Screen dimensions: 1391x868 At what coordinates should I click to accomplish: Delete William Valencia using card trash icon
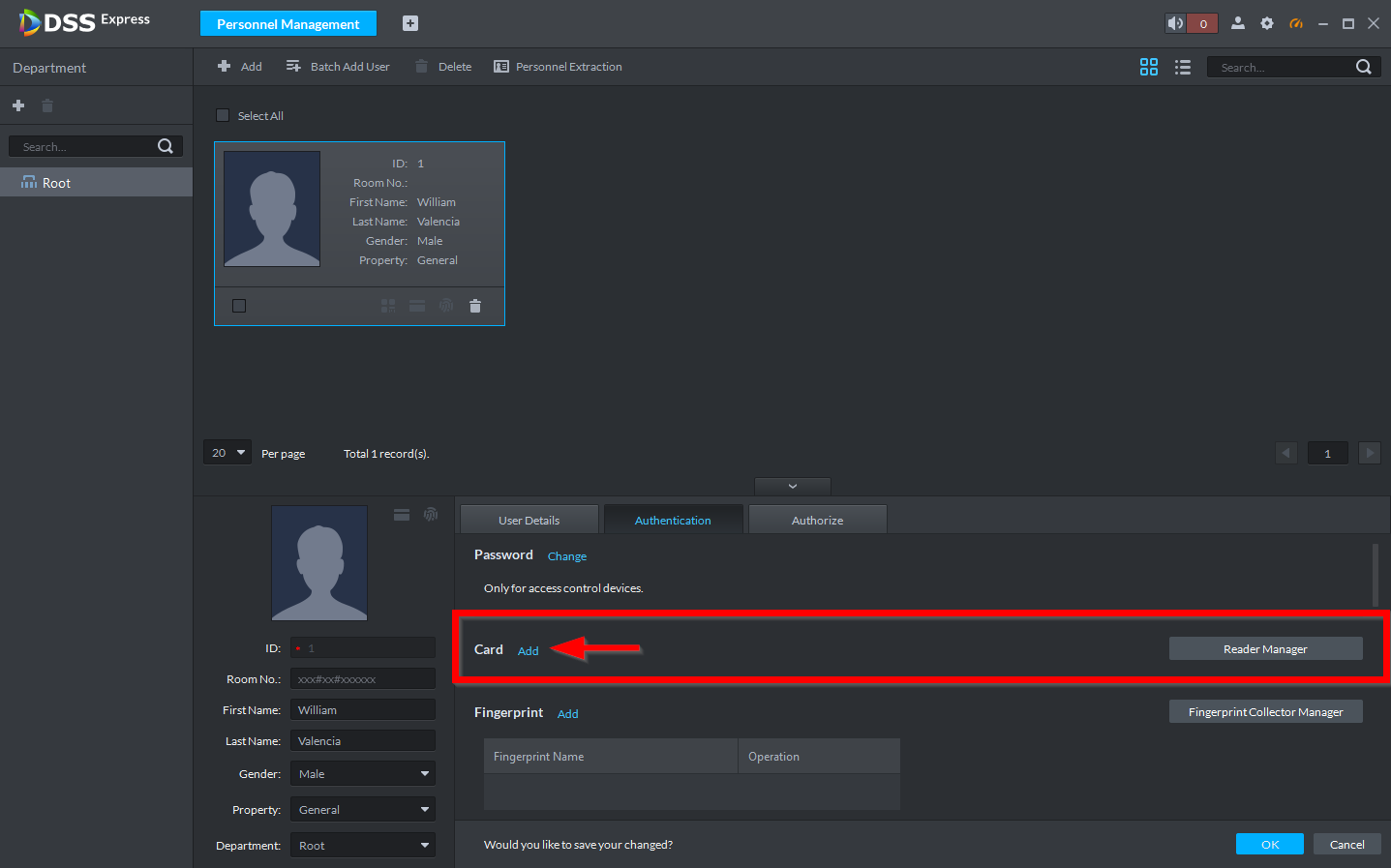tap(475, 306)
